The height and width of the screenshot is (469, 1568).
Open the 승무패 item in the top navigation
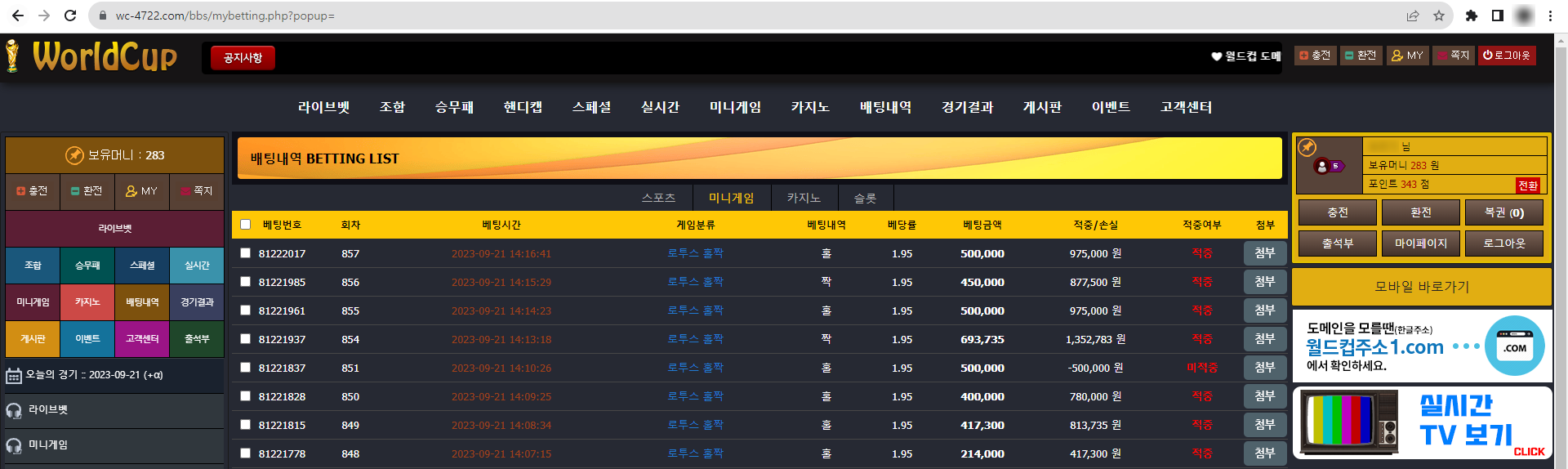(454, 107)
